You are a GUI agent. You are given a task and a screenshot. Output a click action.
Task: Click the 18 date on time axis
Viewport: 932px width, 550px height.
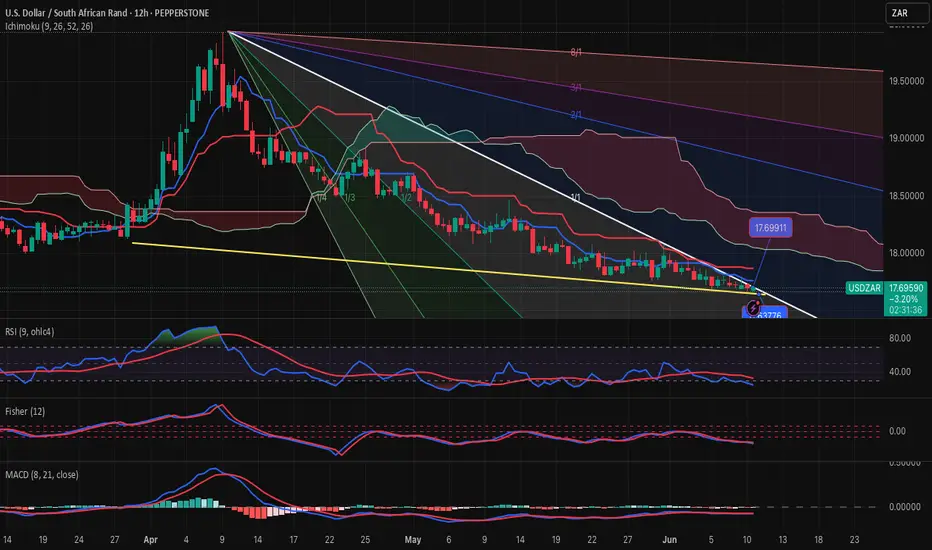point(818,540)
